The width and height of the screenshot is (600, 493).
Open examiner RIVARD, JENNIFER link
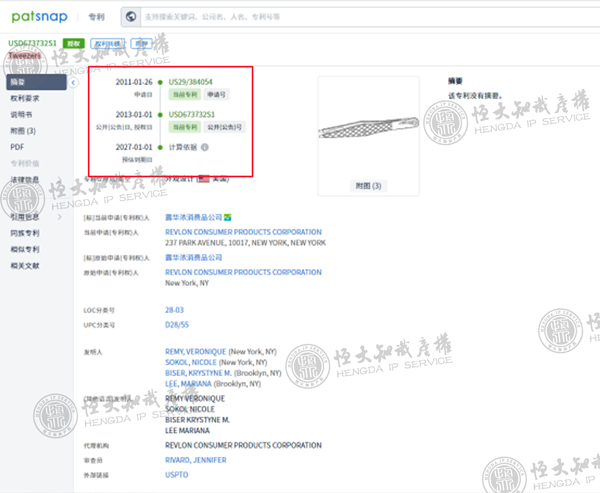point(196,460)
